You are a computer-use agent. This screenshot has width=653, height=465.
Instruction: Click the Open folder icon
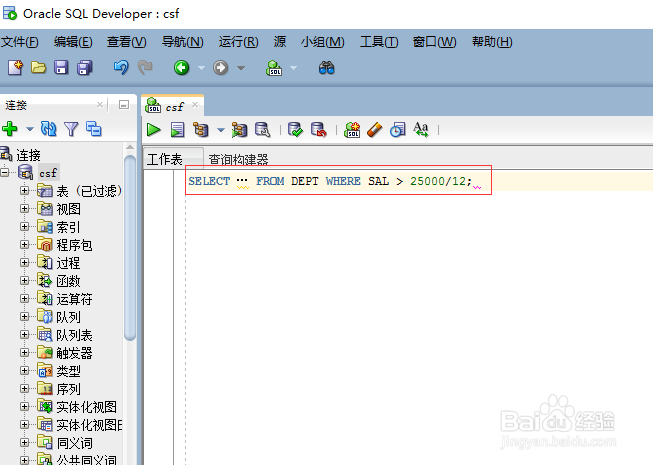pyautogui.click(x=38, y=67)
